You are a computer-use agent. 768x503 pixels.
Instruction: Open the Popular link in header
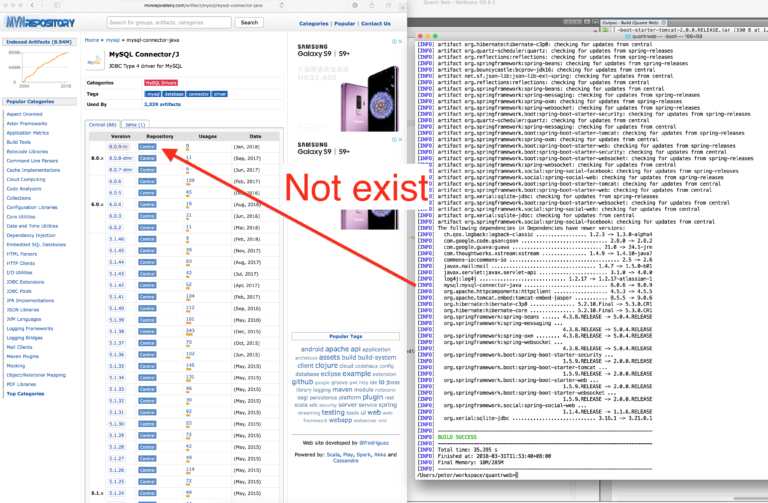(345, 24)
